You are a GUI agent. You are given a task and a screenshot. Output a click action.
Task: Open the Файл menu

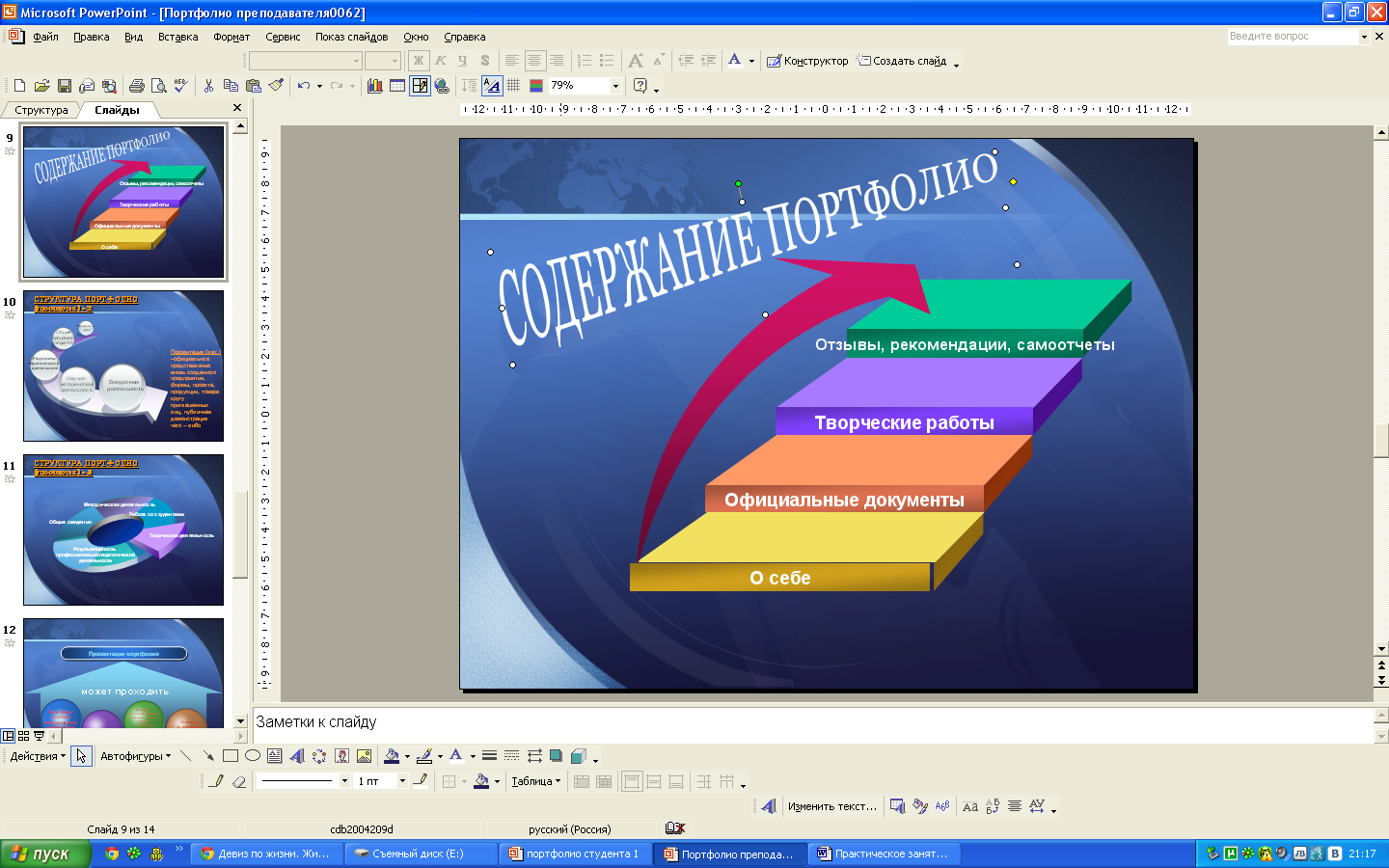[45, 37]
